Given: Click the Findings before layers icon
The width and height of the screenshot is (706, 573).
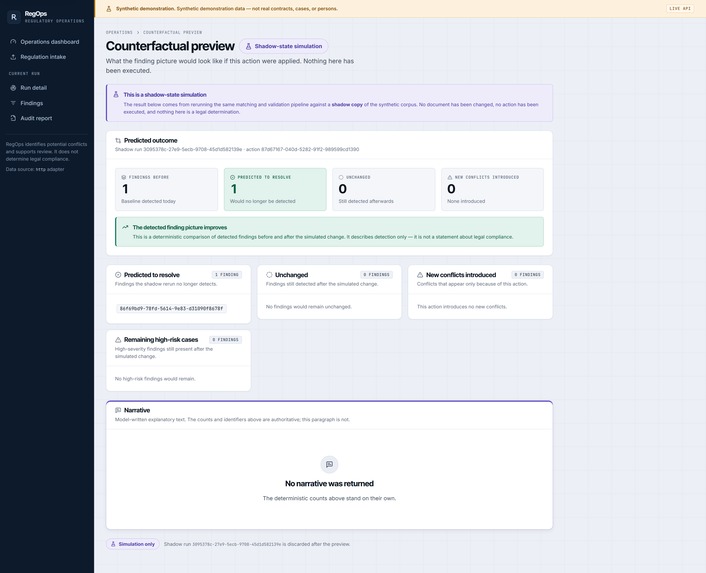Looking at the screenshot, I should pos(124,177).
